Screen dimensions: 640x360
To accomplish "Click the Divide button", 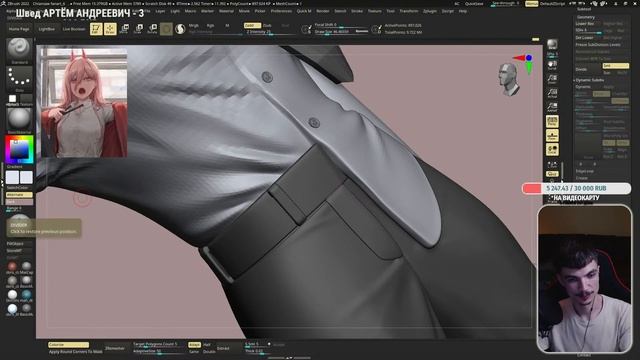I will [582, 69].
